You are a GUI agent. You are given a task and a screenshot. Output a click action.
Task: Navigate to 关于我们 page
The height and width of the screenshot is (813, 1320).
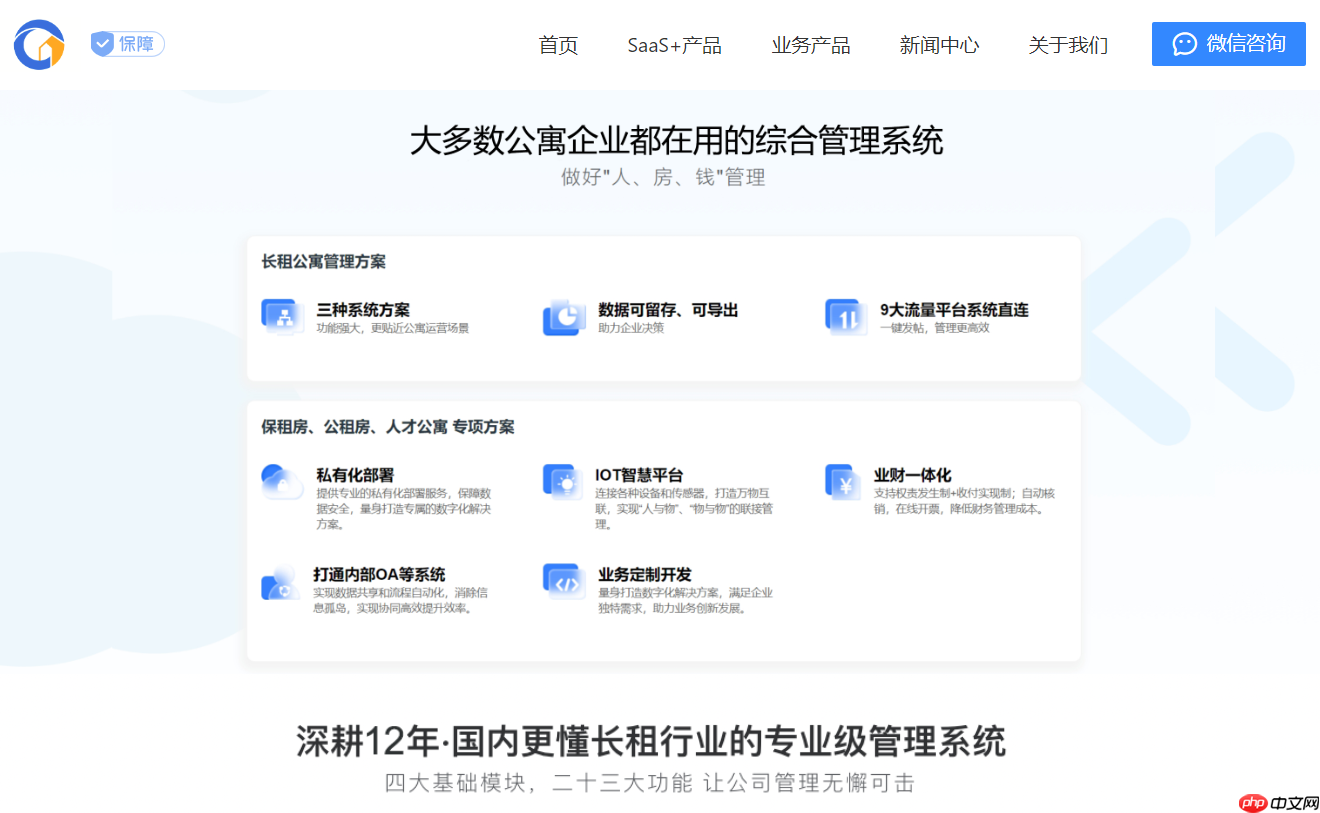(1067, 45)
